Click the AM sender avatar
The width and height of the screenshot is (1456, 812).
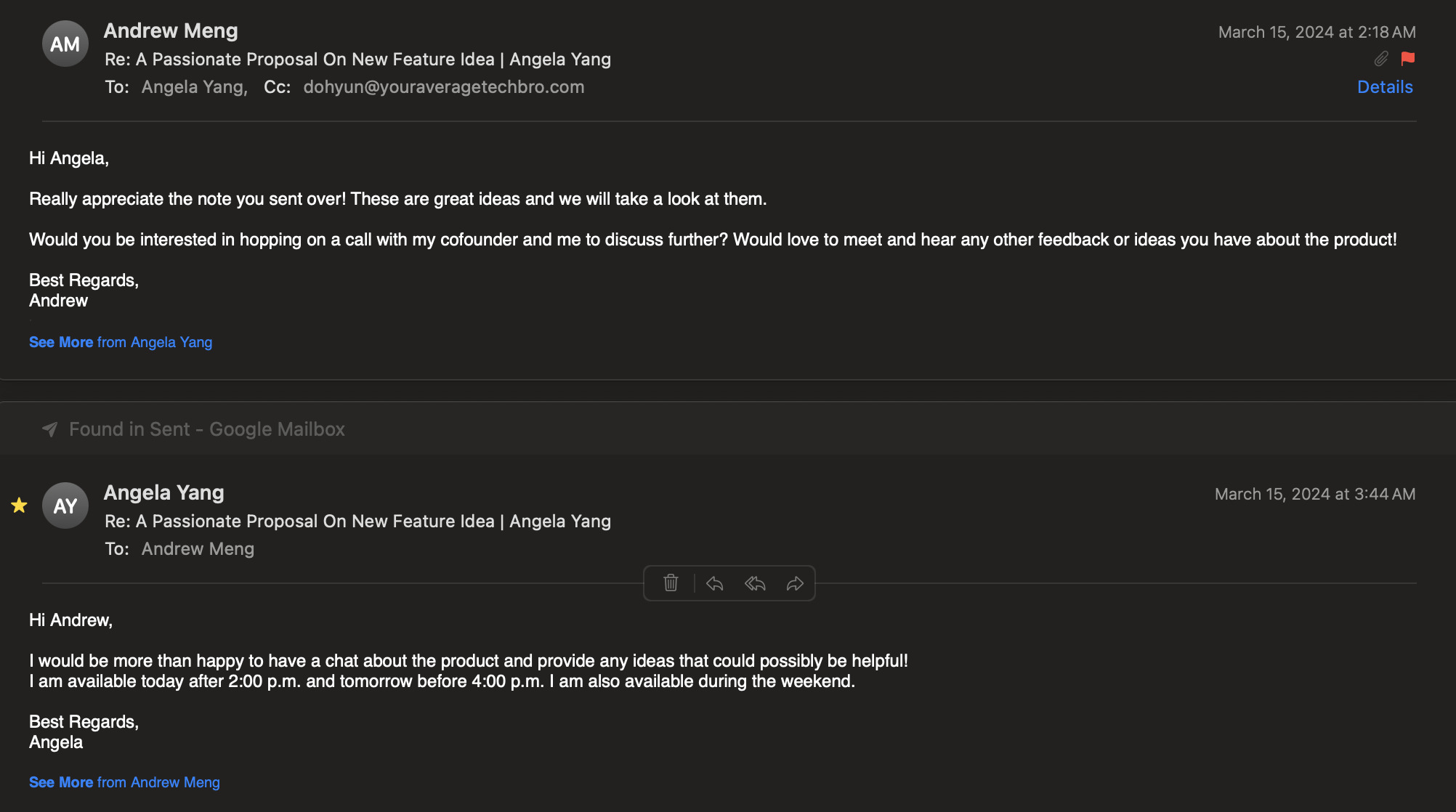point(65,44)
